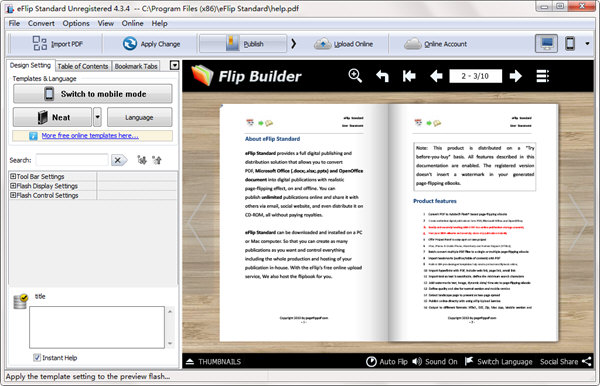This screenshot has height=386, width=600.
Task: Click the help box scroll up arrow
Action: [170, 311]
